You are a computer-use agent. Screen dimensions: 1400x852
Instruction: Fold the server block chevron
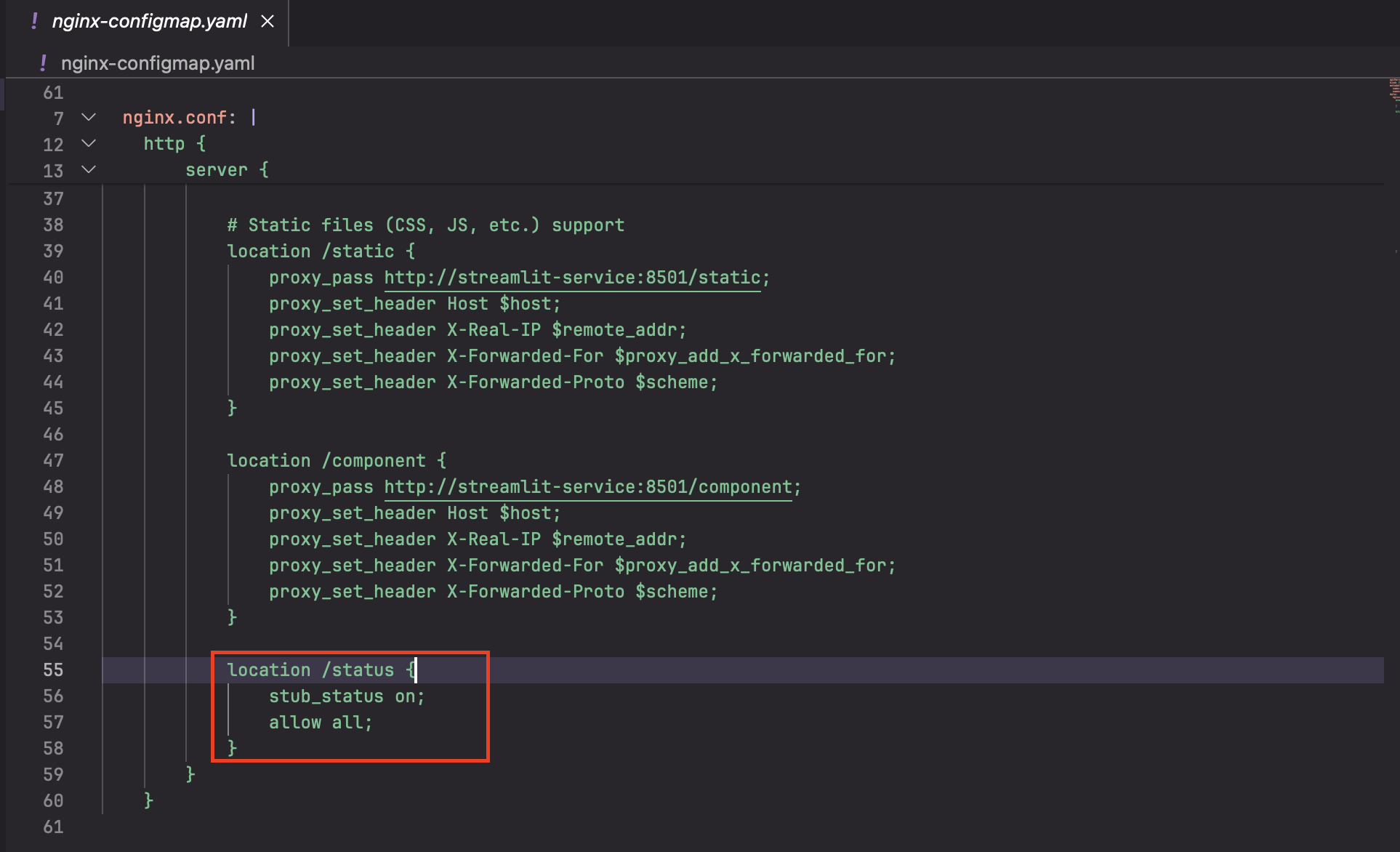click(x=89, y=169)
